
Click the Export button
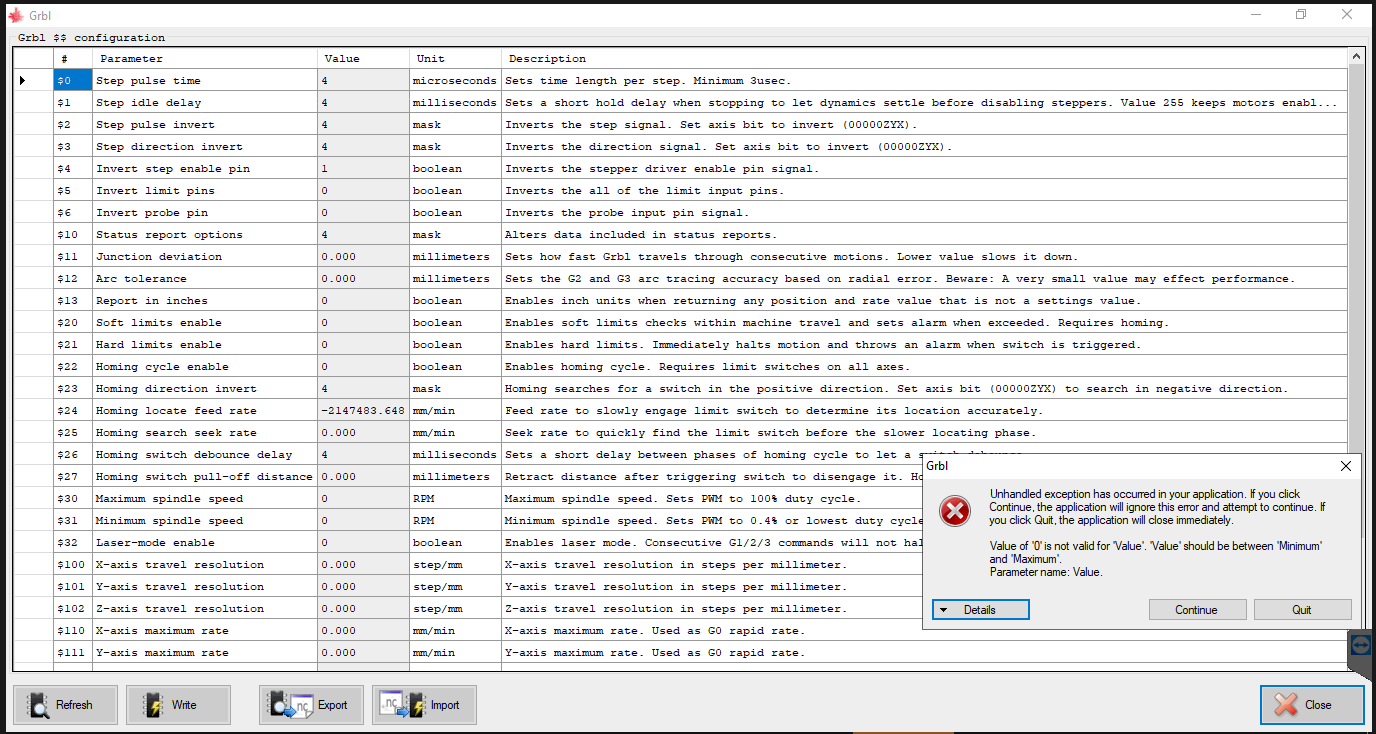coord(311,705)
